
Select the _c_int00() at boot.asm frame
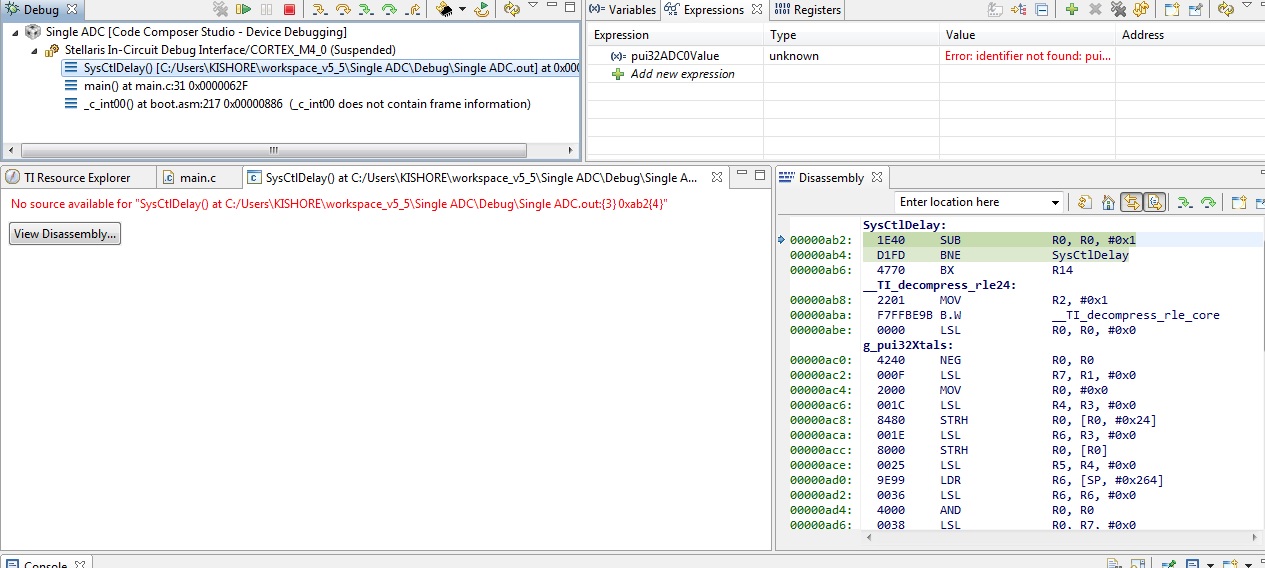point(297,104)
